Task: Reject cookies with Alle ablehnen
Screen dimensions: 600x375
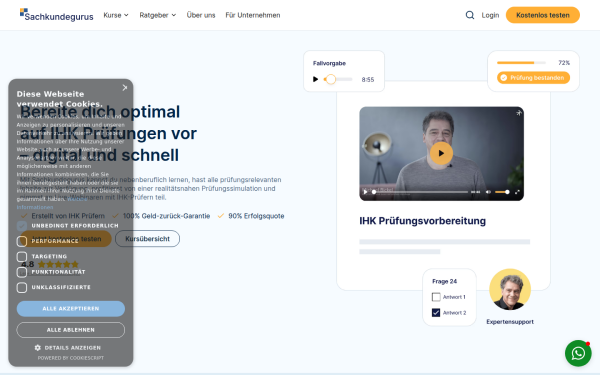Action: (x=71, y=330)
